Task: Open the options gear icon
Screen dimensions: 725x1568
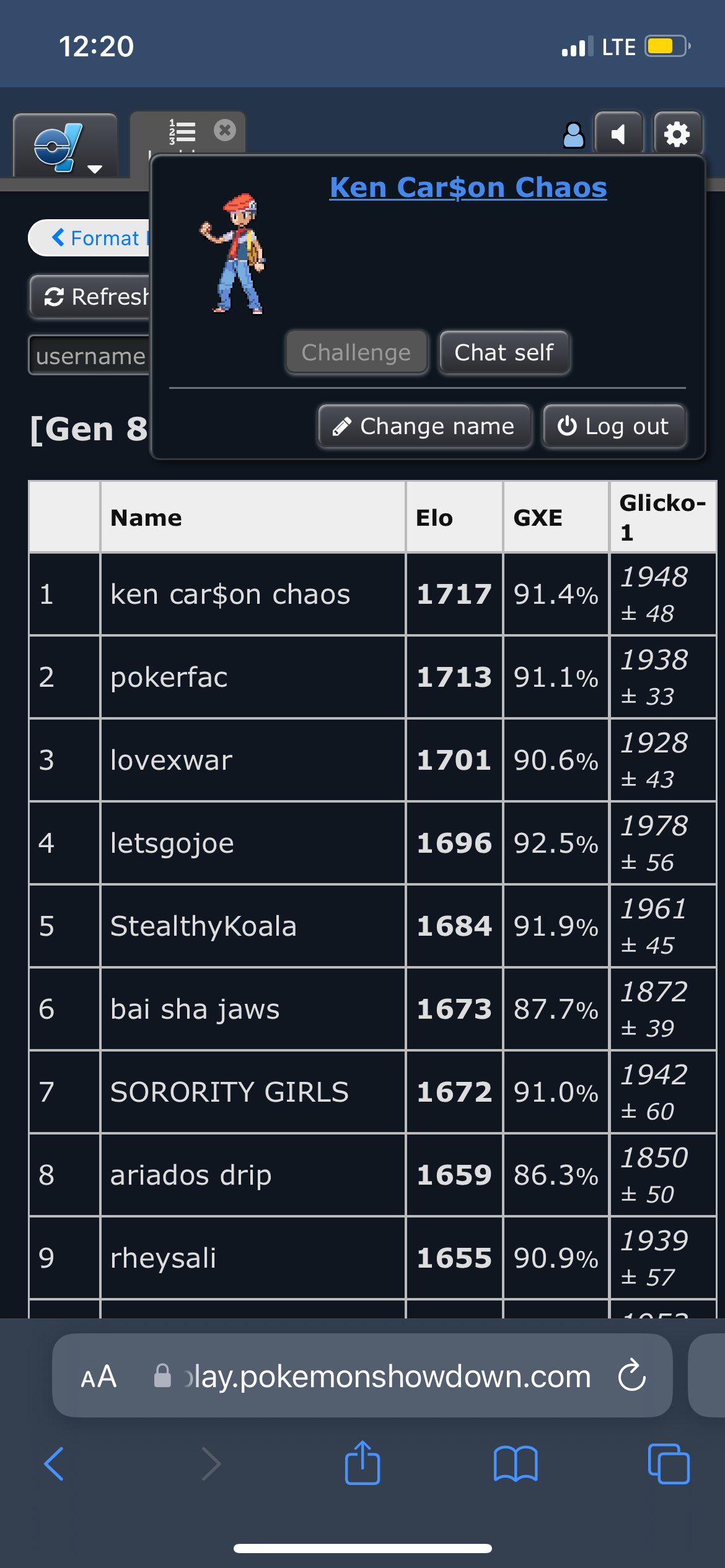Action: coord(677,134)
